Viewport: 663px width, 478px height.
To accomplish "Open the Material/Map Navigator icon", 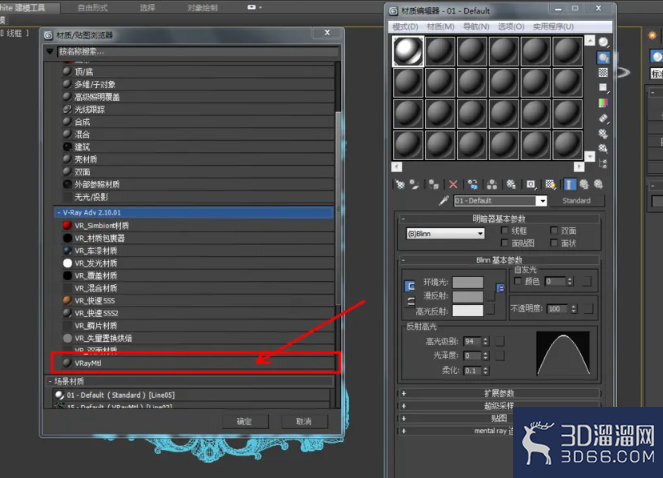I will (x=603, y=164).
